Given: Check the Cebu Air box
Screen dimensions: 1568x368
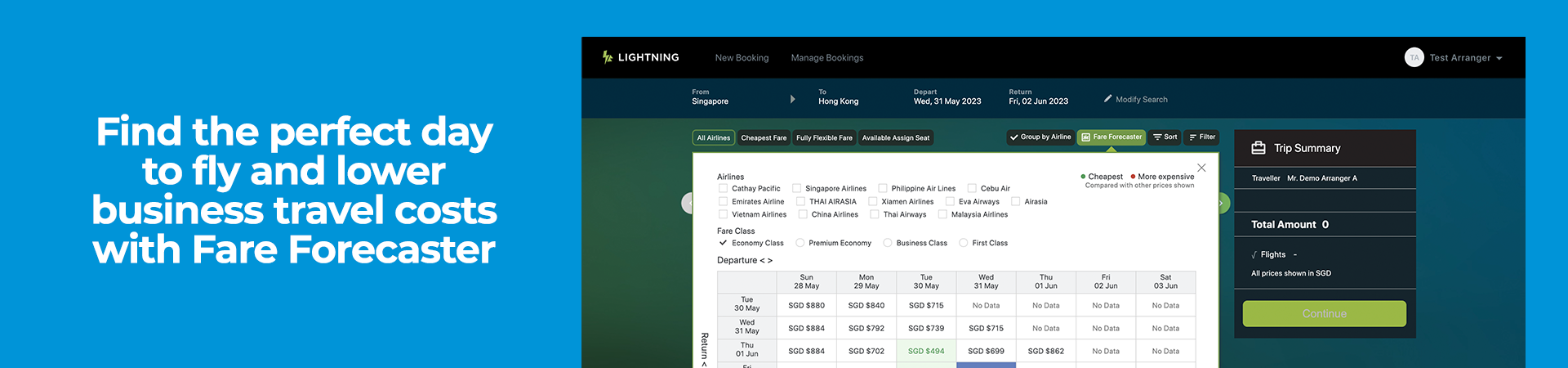Looking at the screenshot, I should pyautogui.click(x=972, y=188).
